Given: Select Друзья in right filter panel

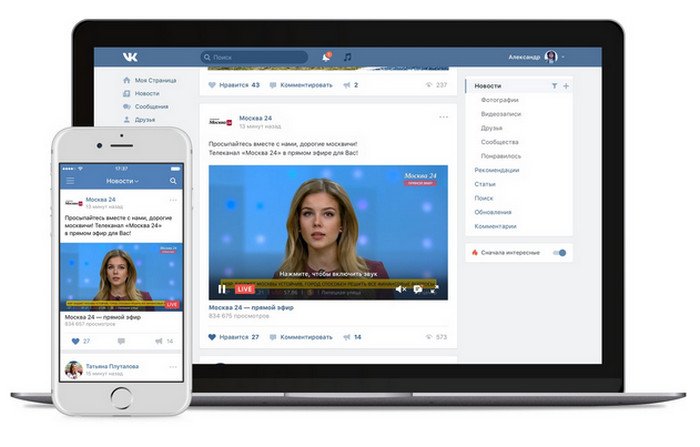Looking at the screenshot, I should pos(492,128).
